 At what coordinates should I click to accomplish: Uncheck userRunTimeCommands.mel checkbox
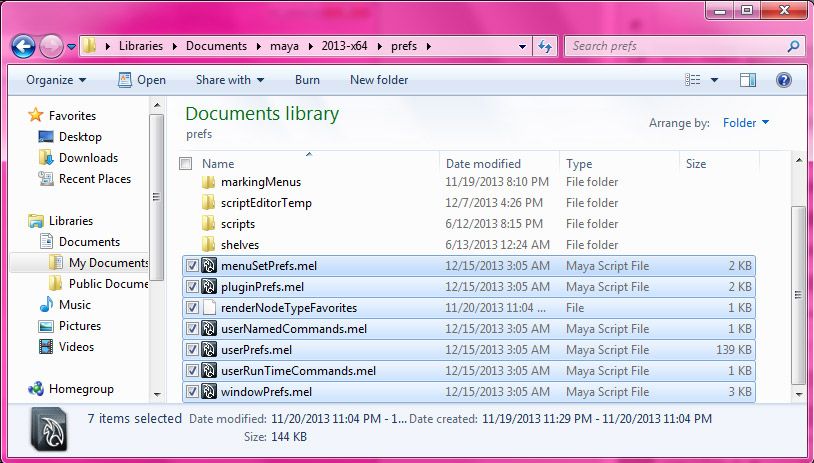(192, 371)
